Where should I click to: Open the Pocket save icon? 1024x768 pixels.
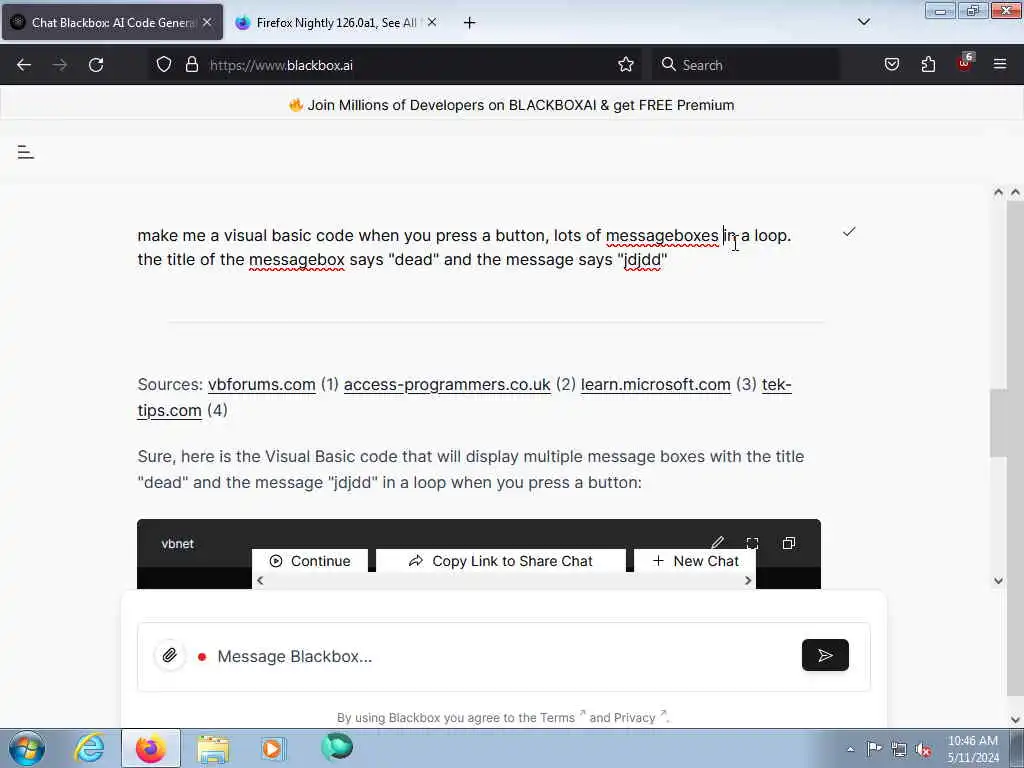[892, 65]
